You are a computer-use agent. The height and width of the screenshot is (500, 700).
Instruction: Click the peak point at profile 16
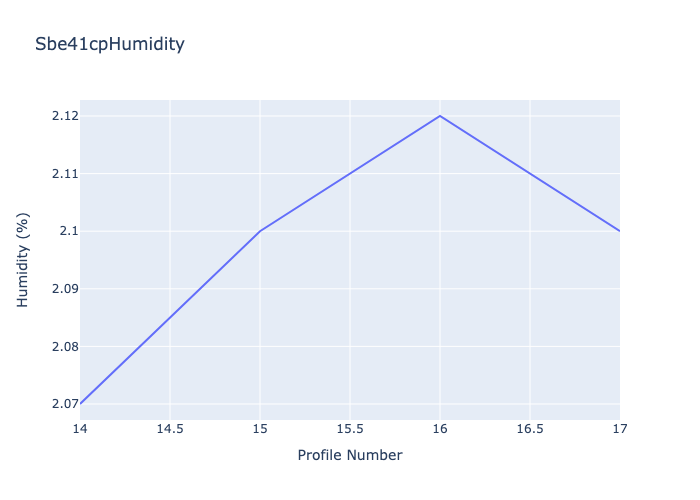click(440, 116)
